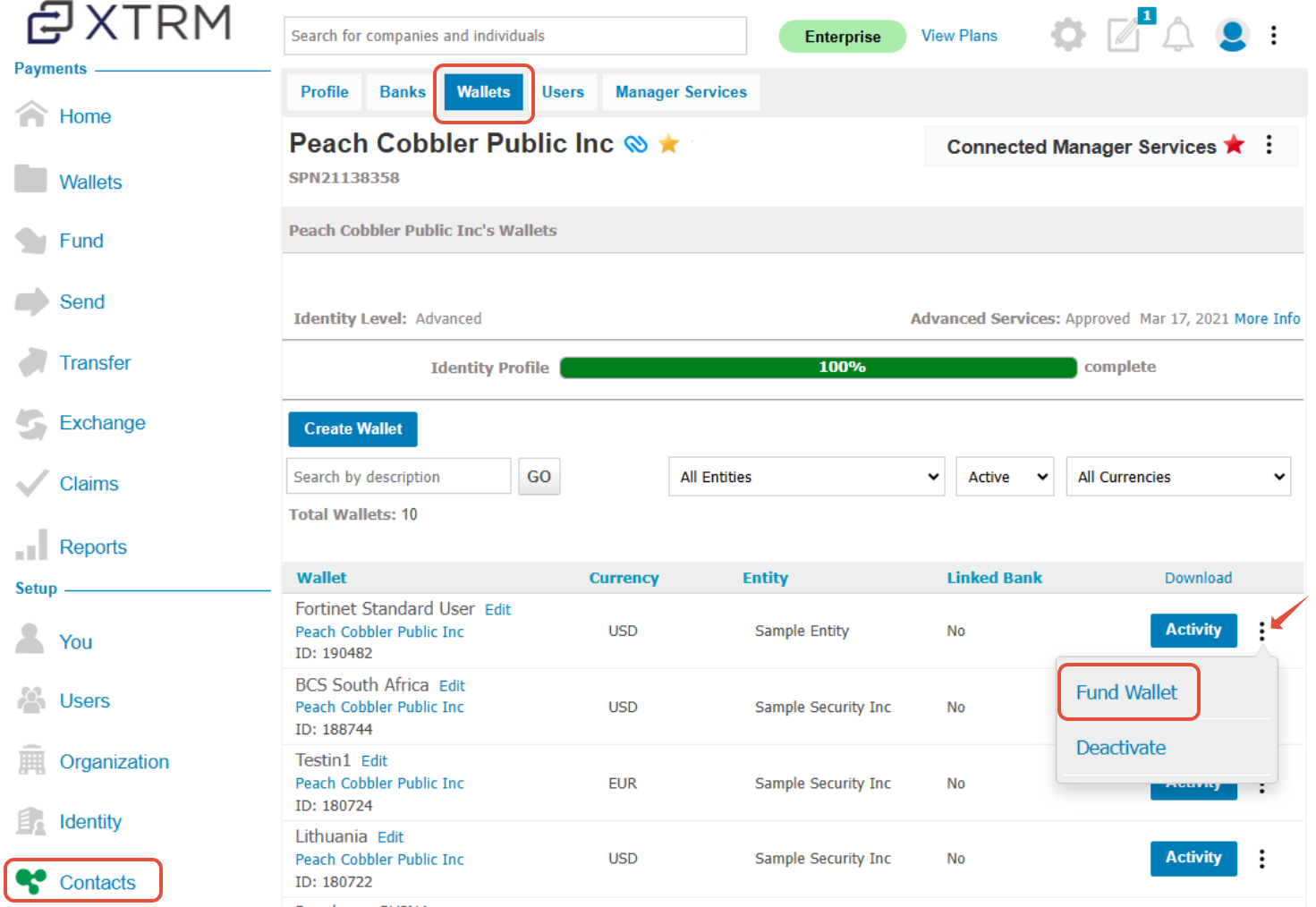Open the settings gear icon
This screenshot has height=907, width=1316.
pyautogui.click(x=1067, y=36)
